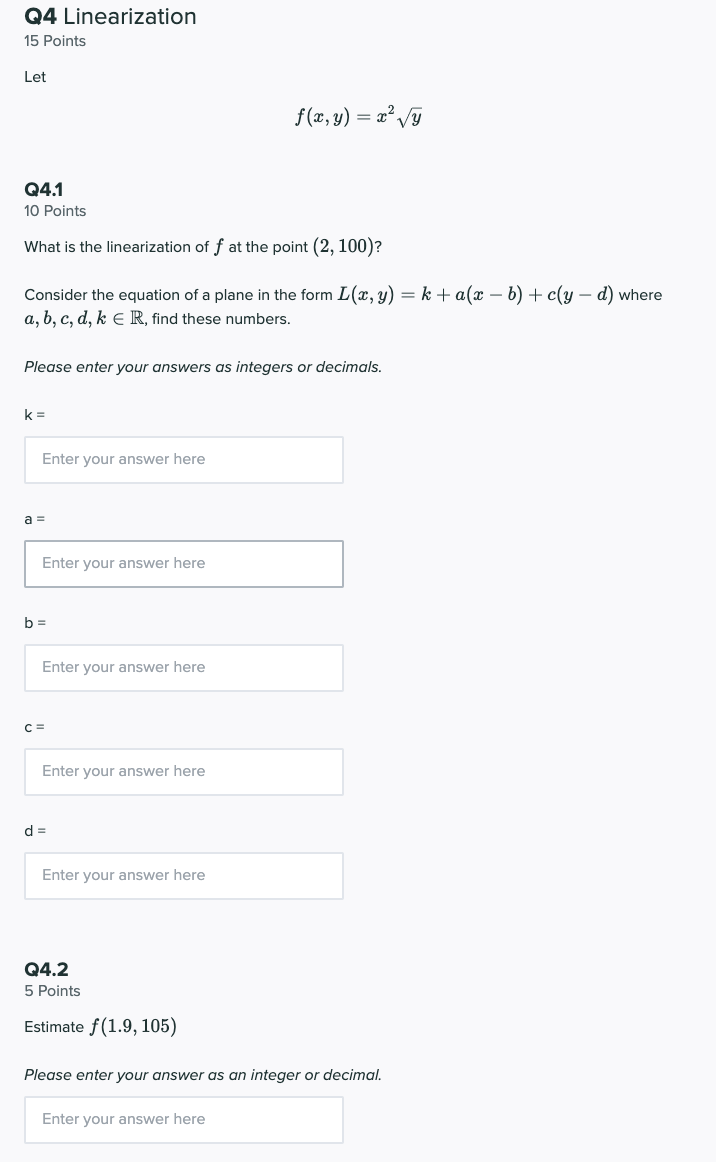Click the '10 Points' label under Q4.1
716x1162 pixels.
pos(54,211)
